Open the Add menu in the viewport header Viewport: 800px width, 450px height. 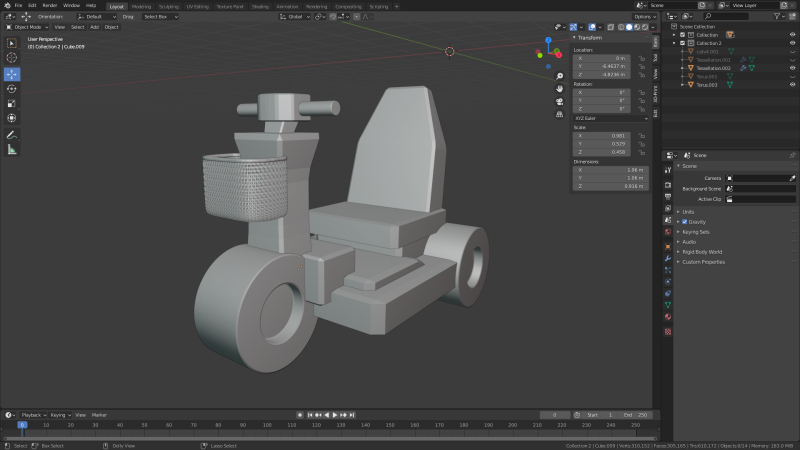tap(94, 27)
